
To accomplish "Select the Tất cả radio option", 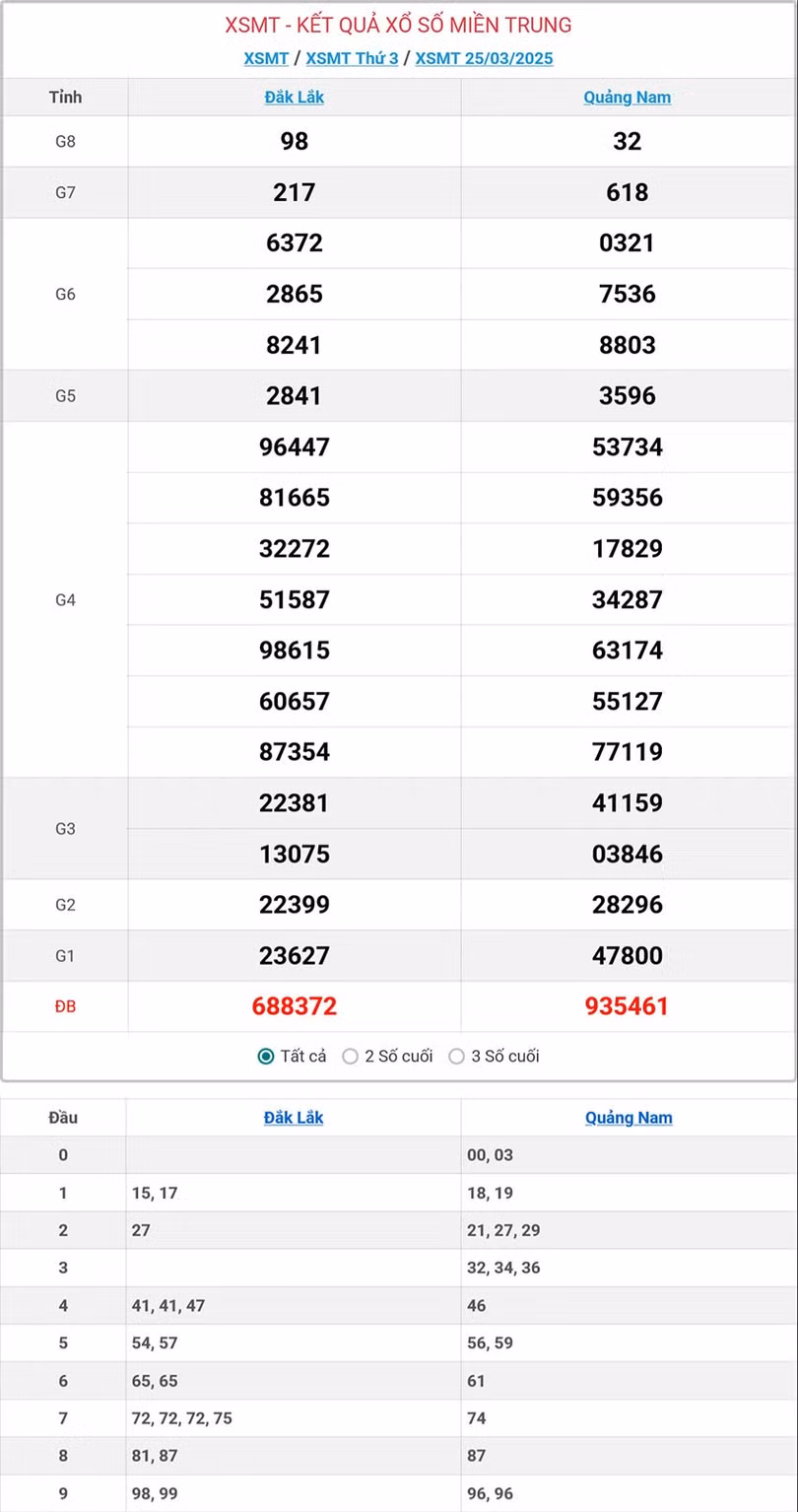I will tap(266, 1057).
